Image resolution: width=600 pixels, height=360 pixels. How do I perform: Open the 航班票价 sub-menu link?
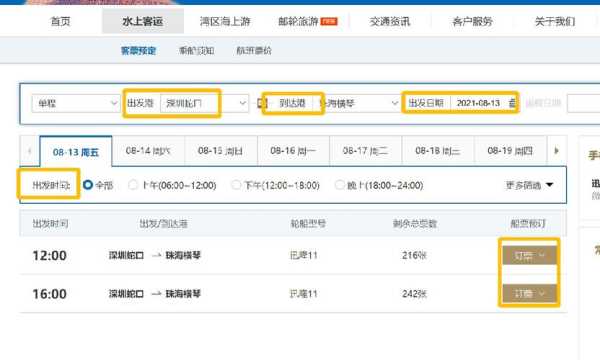254,50
